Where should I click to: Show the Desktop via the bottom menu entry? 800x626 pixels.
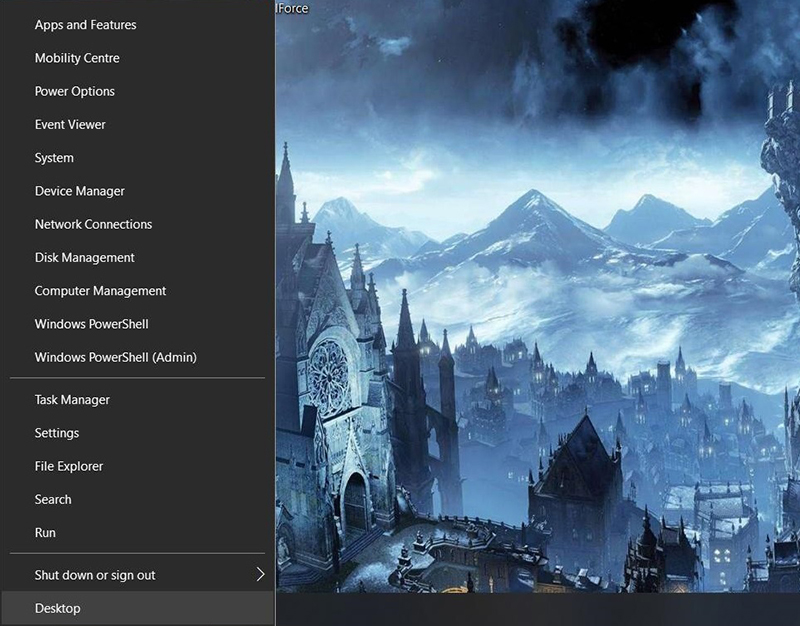pos(57,608)
